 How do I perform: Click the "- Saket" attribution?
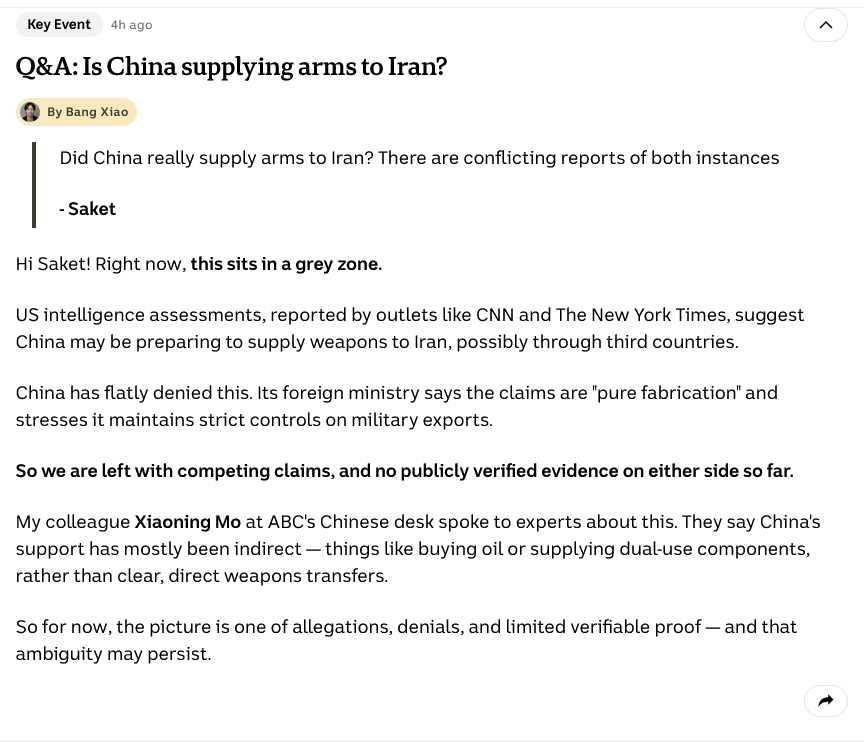click(x=88, y=209)
